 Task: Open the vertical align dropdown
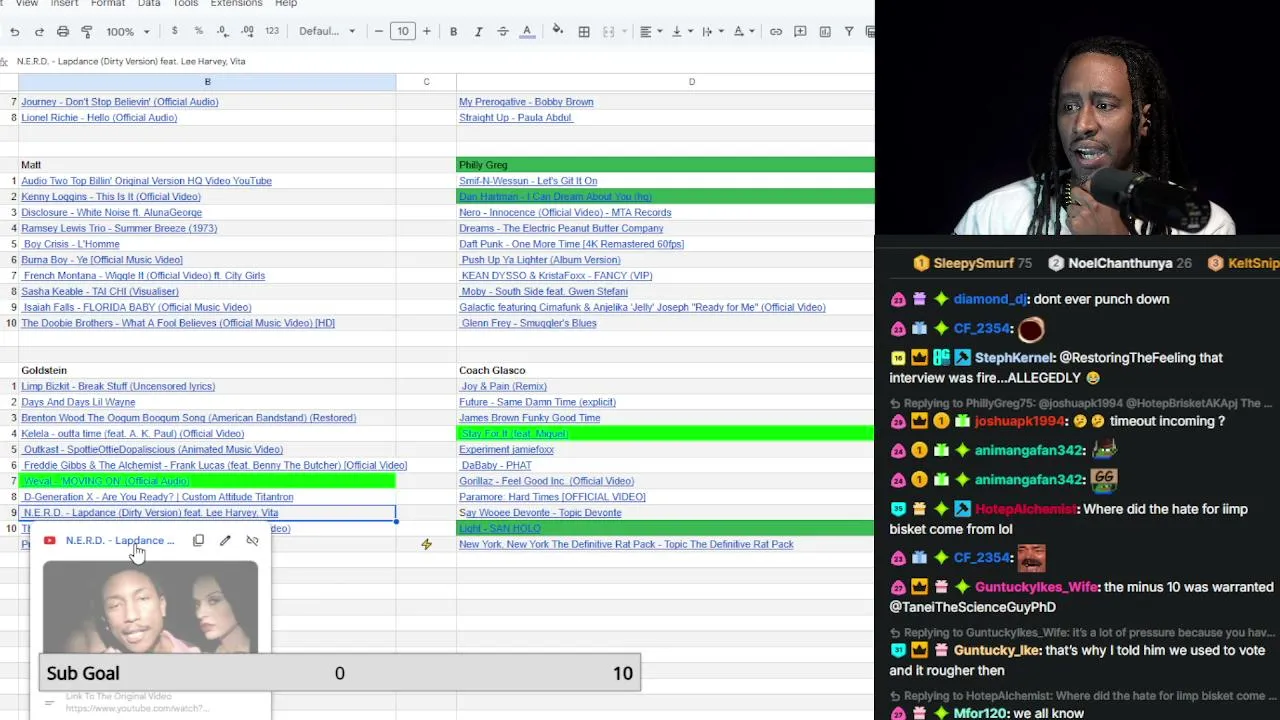point(680,32)
